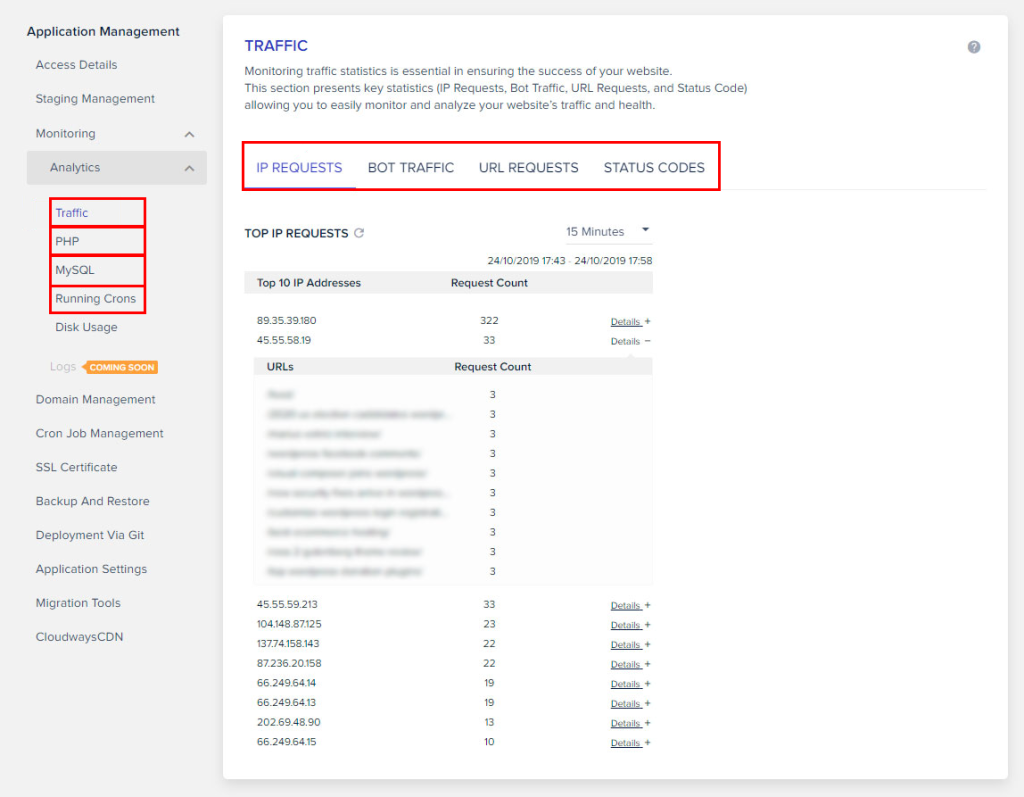This screenshot has height=797, width=1024.
Task: Select the Status Codes tab
Action: 654,168
